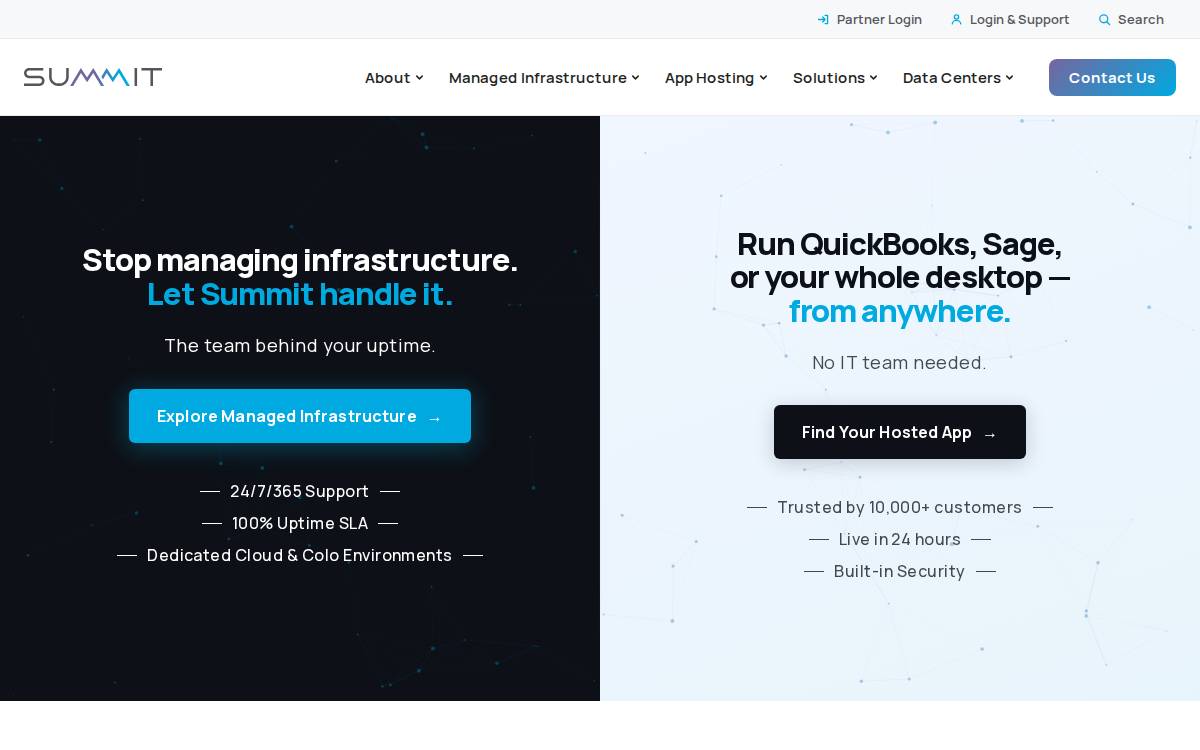Click Explore Managed Infrastructure button
Viewport: 1200px width, 750px height.
300,416
